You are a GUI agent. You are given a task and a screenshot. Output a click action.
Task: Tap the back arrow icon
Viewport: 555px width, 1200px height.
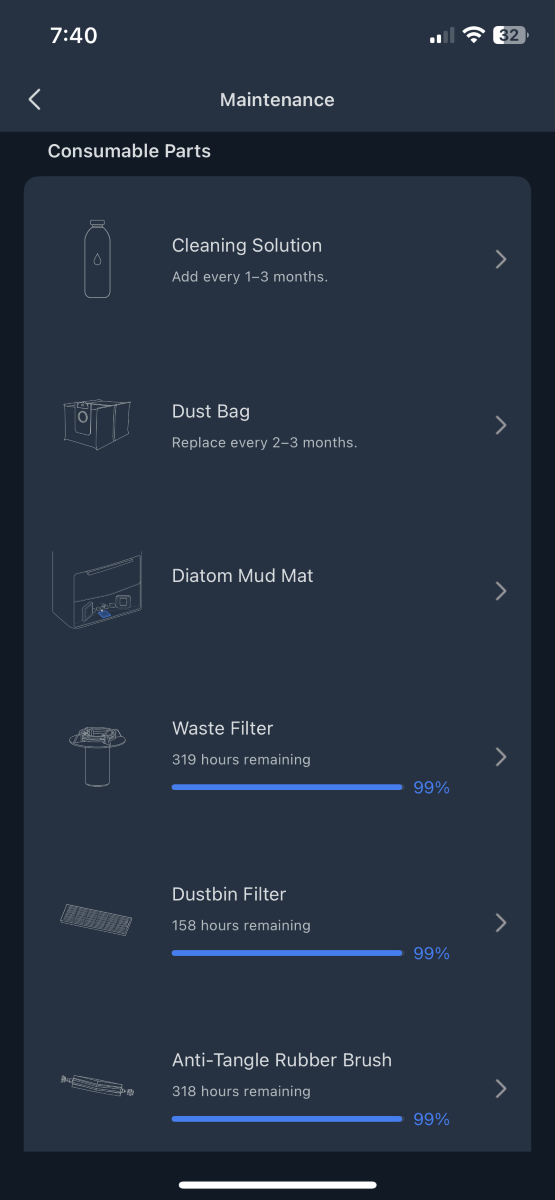[35, 99]
